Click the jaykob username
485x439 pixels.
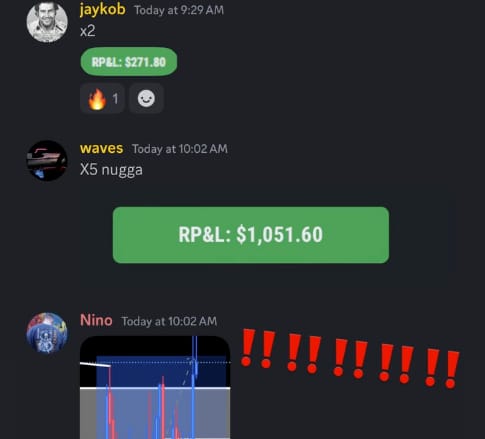click(103, 9)
